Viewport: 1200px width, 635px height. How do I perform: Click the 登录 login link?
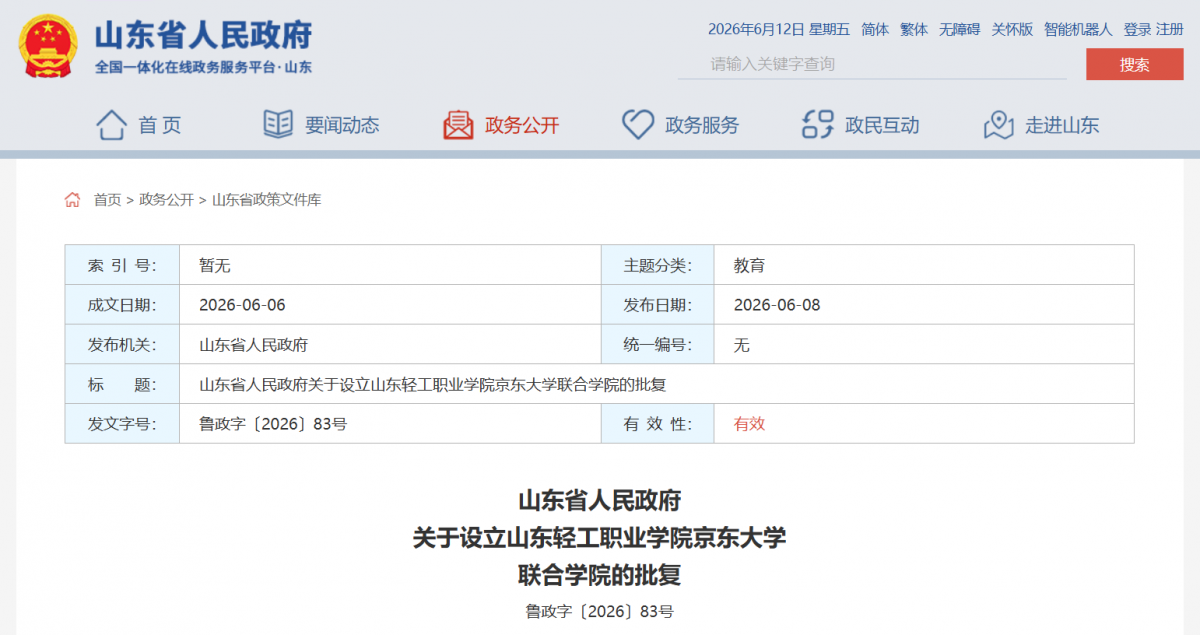click(1137, 30)
